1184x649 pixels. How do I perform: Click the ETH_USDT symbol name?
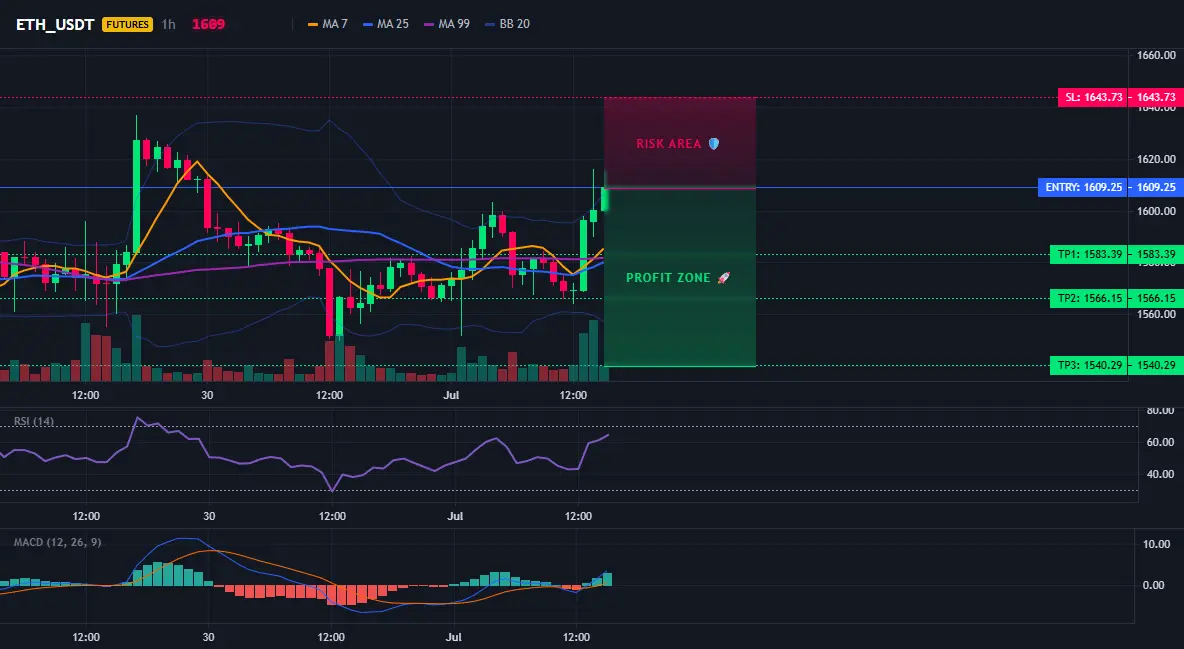[54, 24]
